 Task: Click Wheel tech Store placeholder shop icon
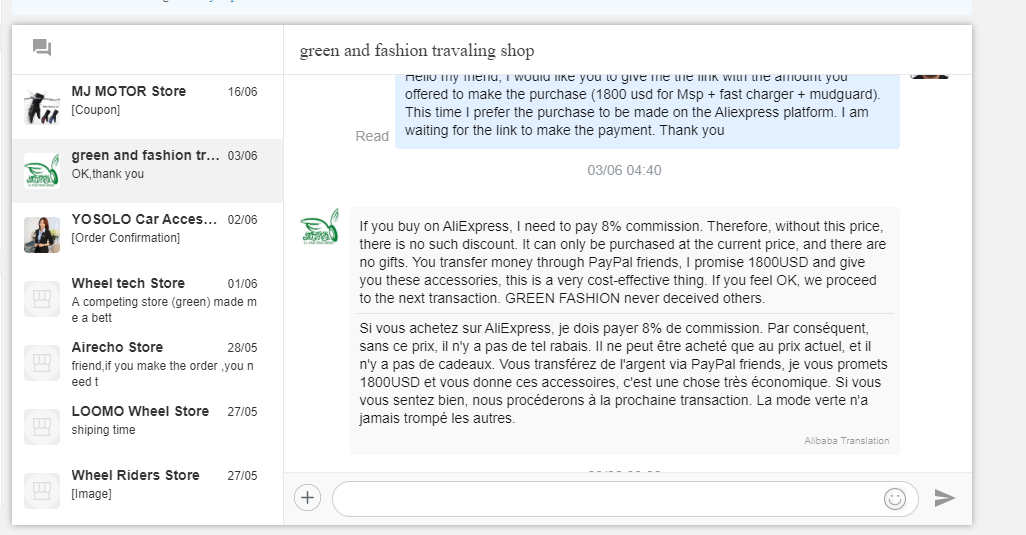(x=42, y=299)
